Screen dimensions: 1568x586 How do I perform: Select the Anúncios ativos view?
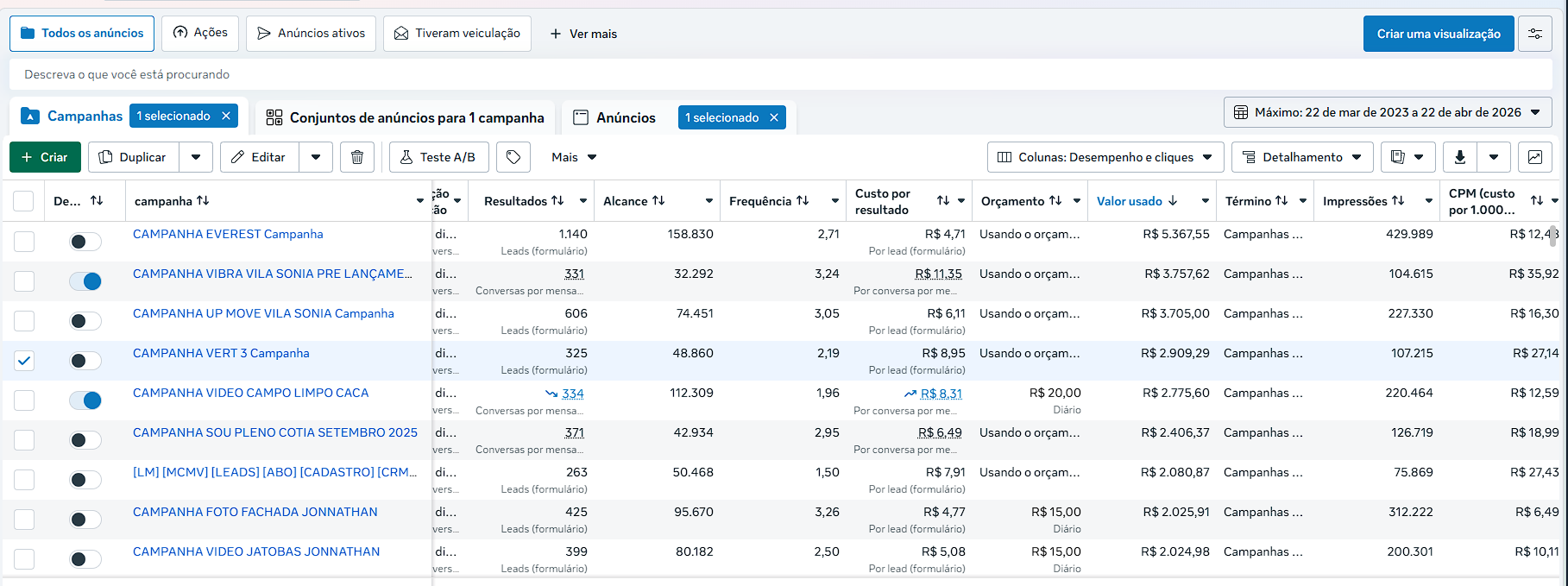(x=311, y=33)
